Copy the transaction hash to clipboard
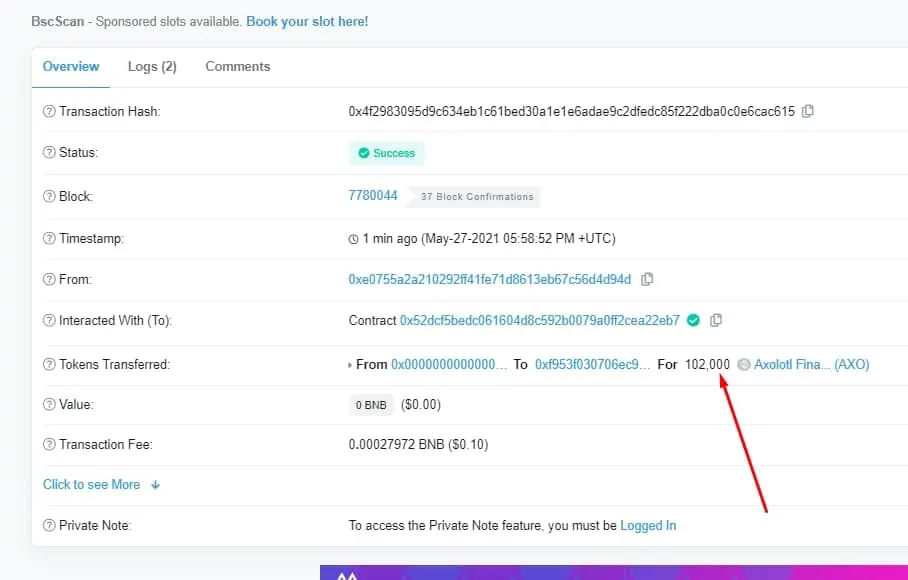This screenshot has width=908, height=580. click(807, 111)
